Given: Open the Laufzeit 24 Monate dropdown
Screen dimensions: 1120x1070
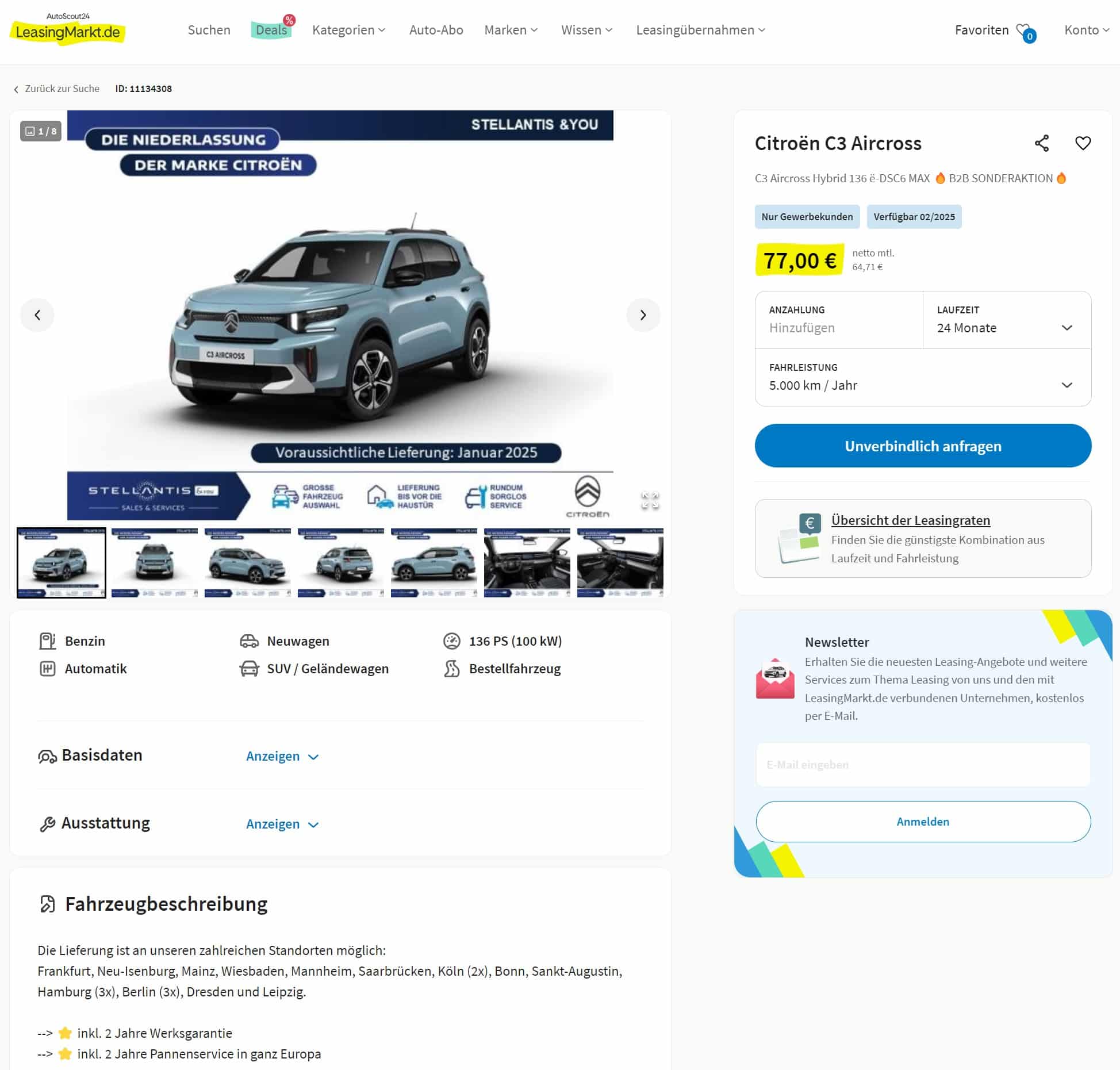Looking at the screenshot, I should click(1007, 320).
